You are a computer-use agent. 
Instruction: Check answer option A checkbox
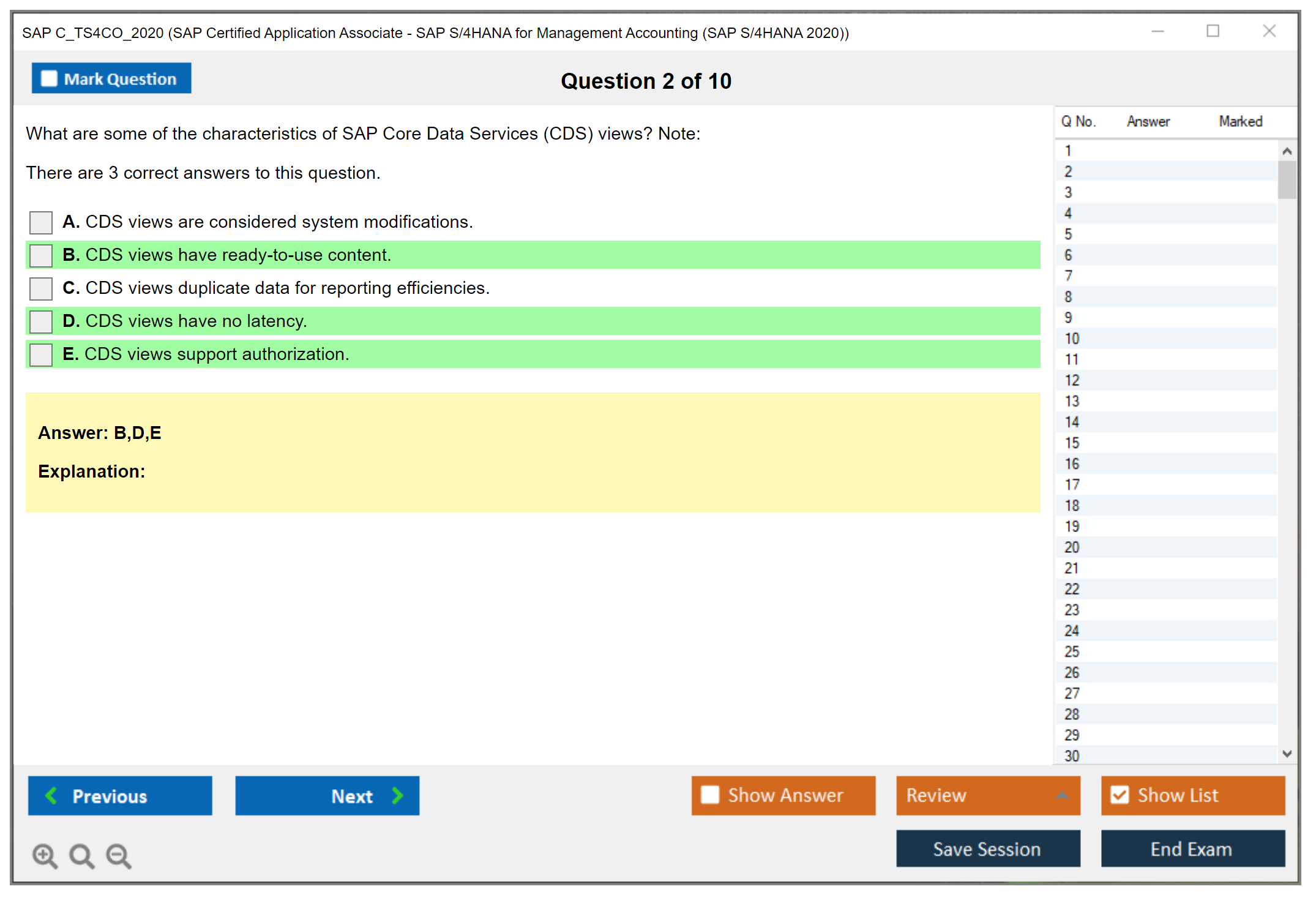click(x=41, y=222)
